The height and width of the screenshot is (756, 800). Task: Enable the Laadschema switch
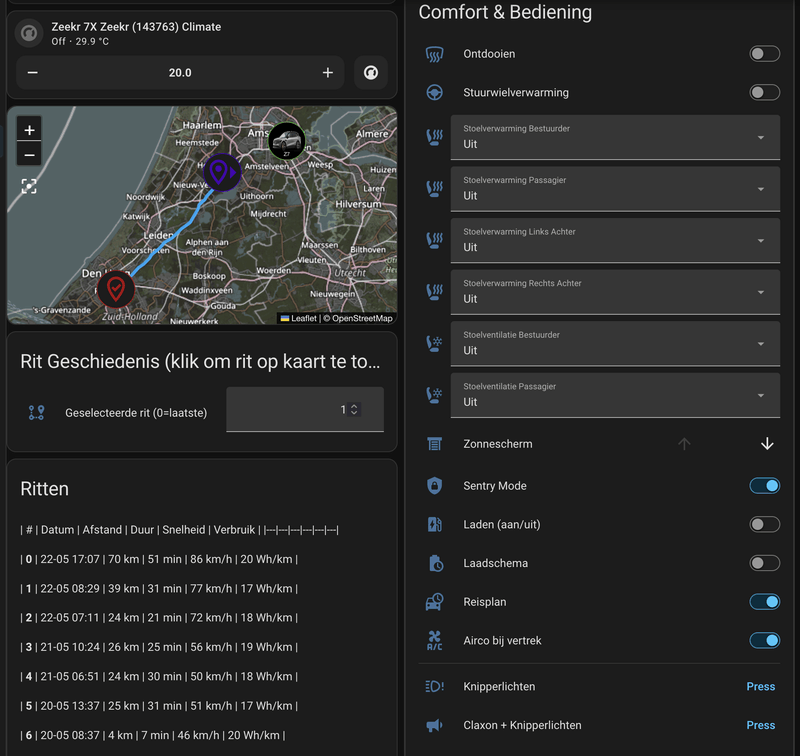click(x=764, y=563)
